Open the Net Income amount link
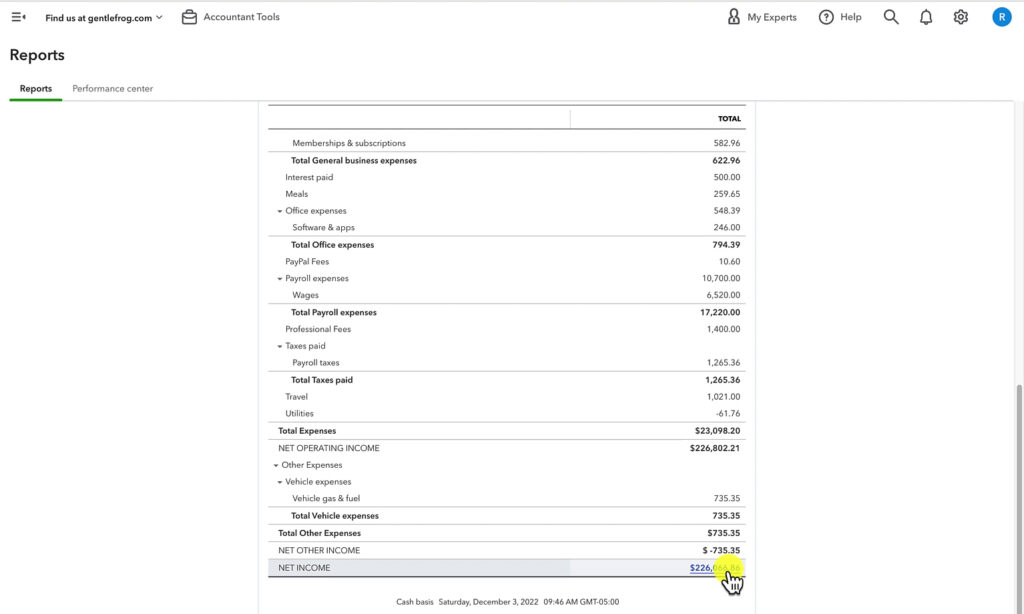Viewport: 1024px width, 614px height. [714, 567]
